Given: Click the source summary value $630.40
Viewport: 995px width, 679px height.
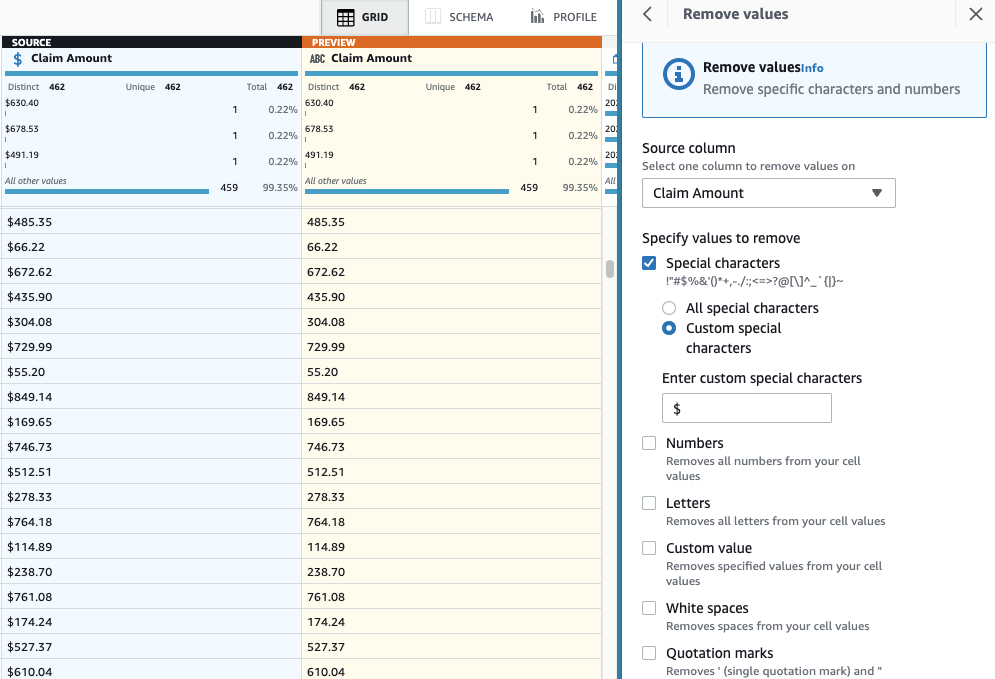Looking at the screenshot, I should 22,103.
